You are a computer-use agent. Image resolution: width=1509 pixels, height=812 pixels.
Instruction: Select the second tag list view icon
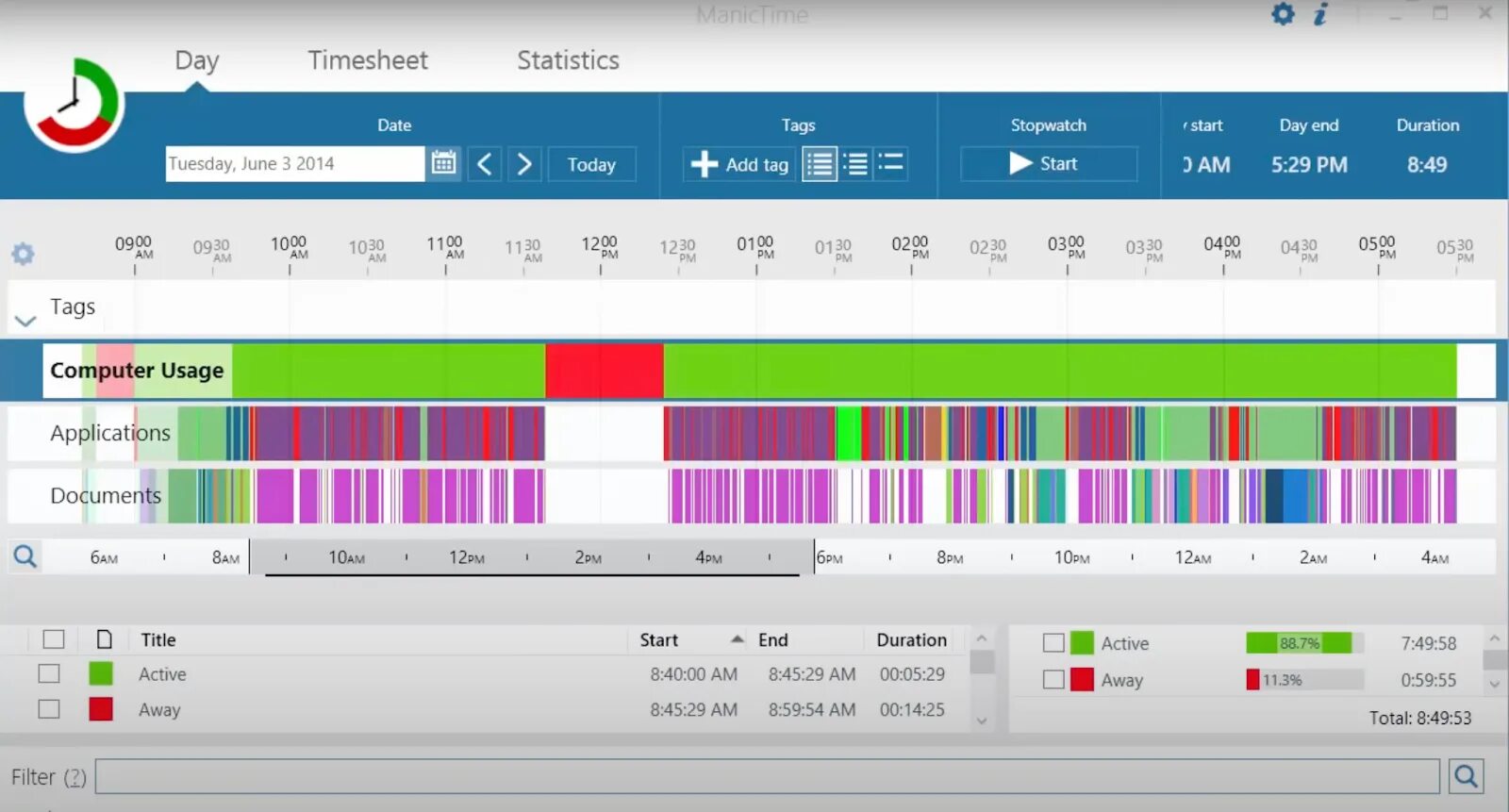click(855, 164)
